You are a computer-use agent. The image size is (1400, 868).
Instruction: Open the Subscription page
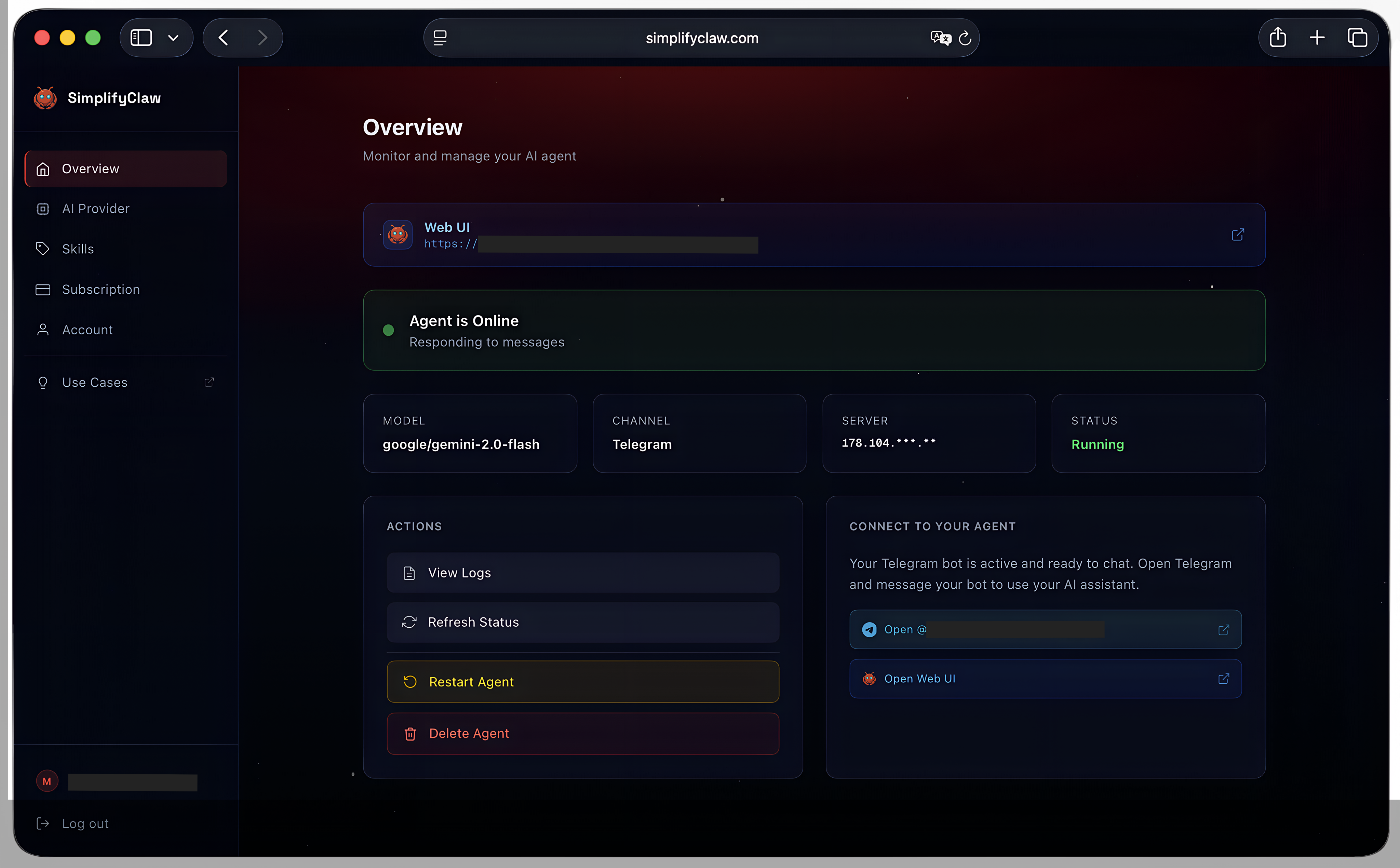point(100,289)
